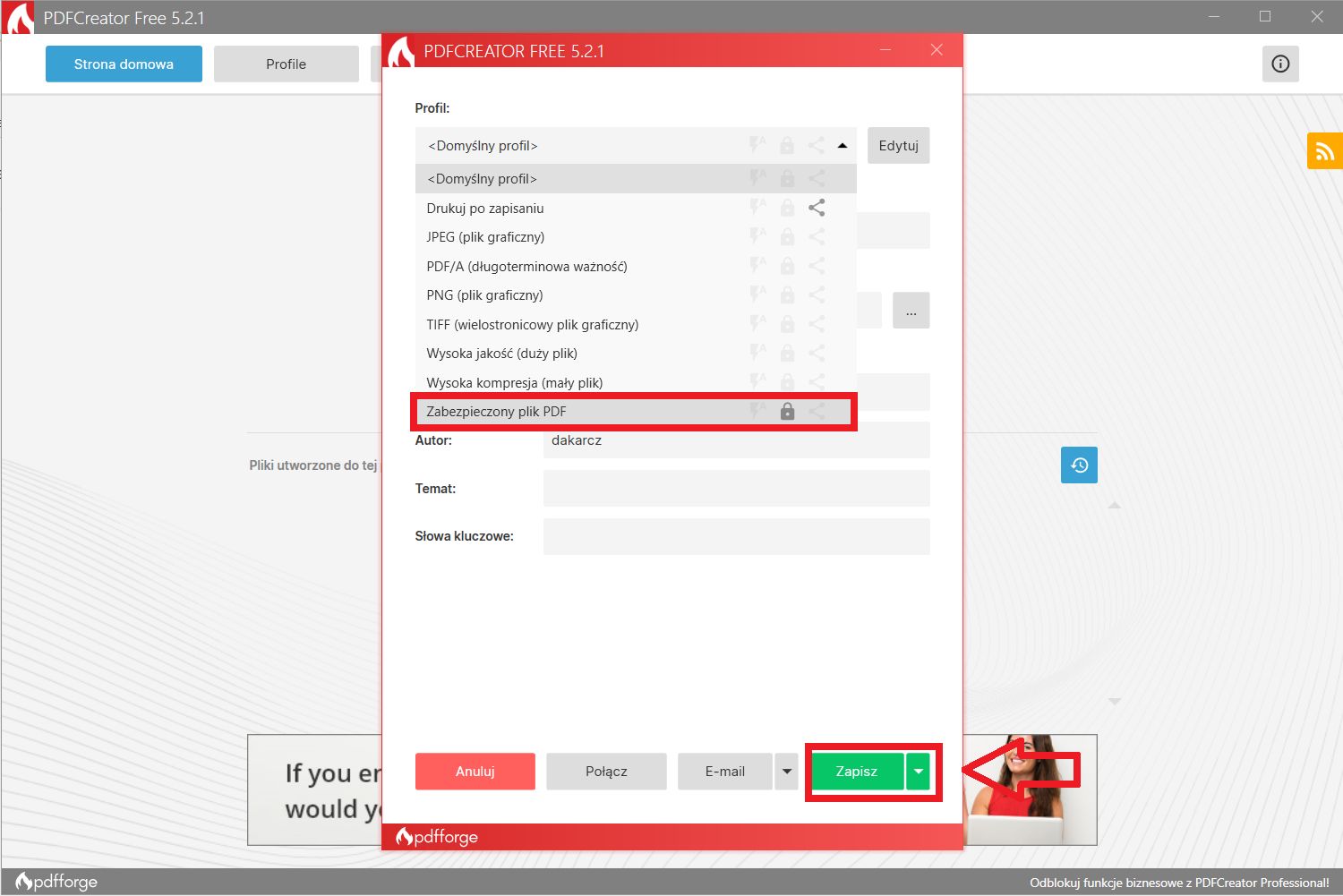
Task: Click the share icon beside Drukuj po zapisaniu
Action: pos(816,207)
